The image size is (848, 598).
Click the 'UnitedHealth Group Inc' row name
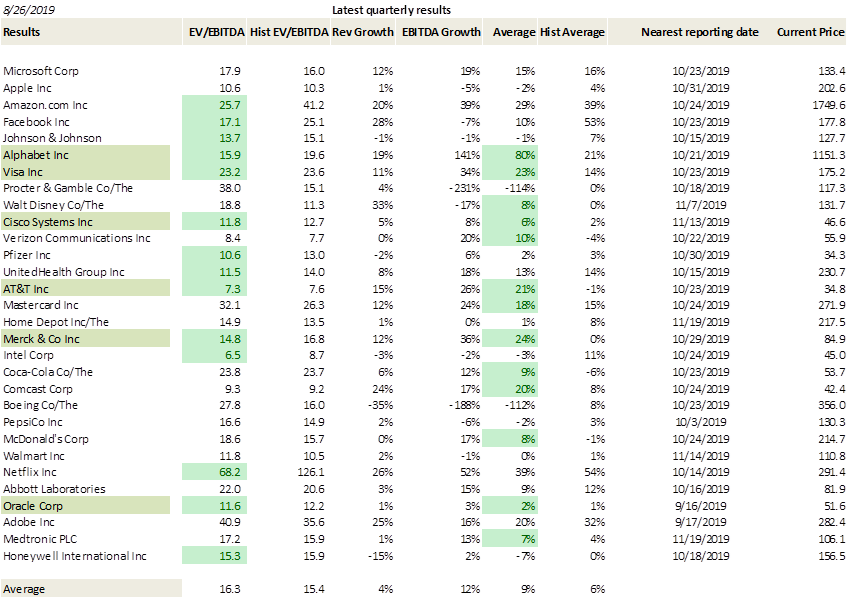click(x=63, y=272)
